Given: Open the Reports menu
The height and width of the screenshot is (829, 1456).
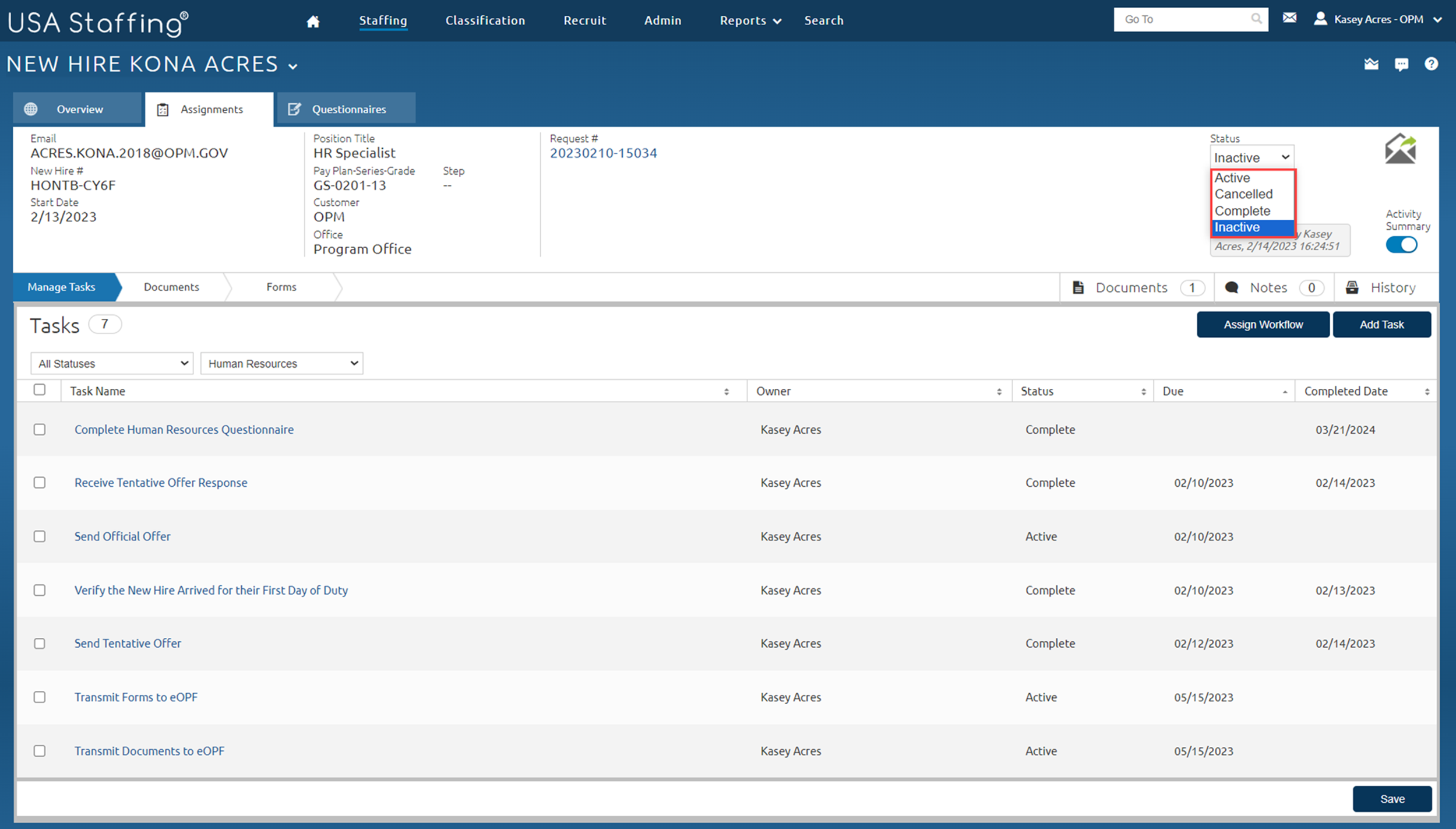Looking at the screenshot, I should click(750, 20).
